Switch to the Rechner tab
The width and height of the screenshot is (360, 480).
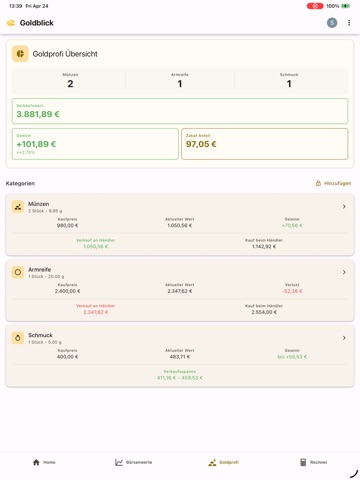(314, 462)
